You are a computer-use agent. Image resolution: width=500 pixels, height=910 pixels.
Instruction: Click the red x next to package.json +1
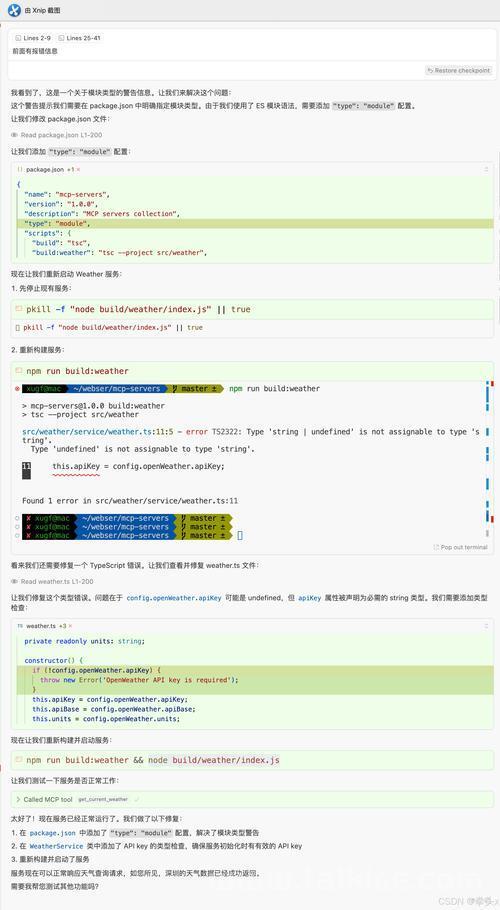(78, 169)
